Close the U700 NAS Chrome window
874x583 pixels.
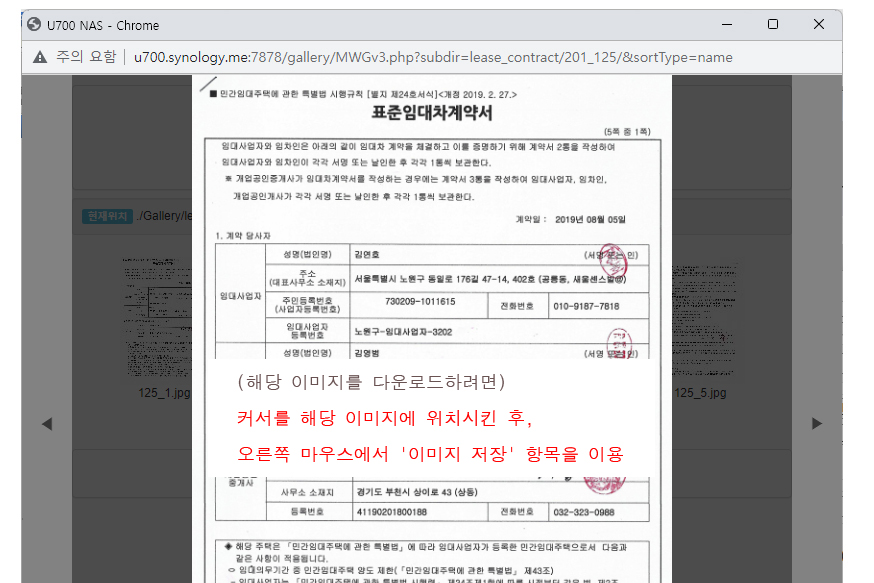pos(819,24)
